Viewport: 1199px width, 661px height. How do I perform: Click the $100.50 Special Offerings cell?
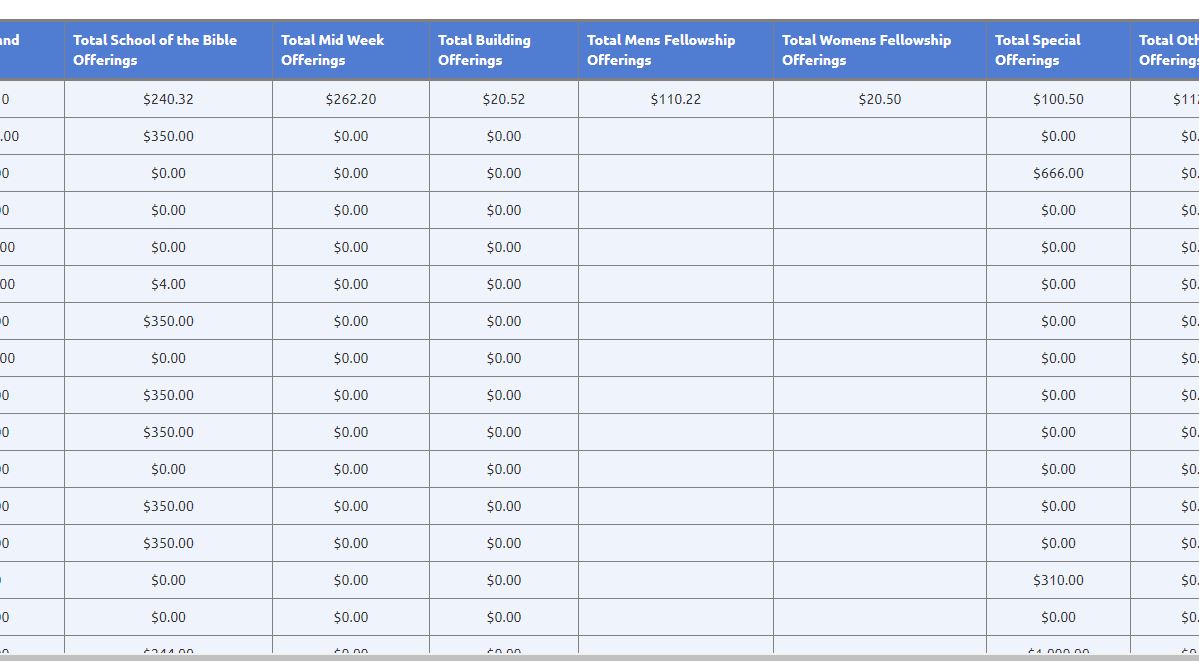(1058, 99)
